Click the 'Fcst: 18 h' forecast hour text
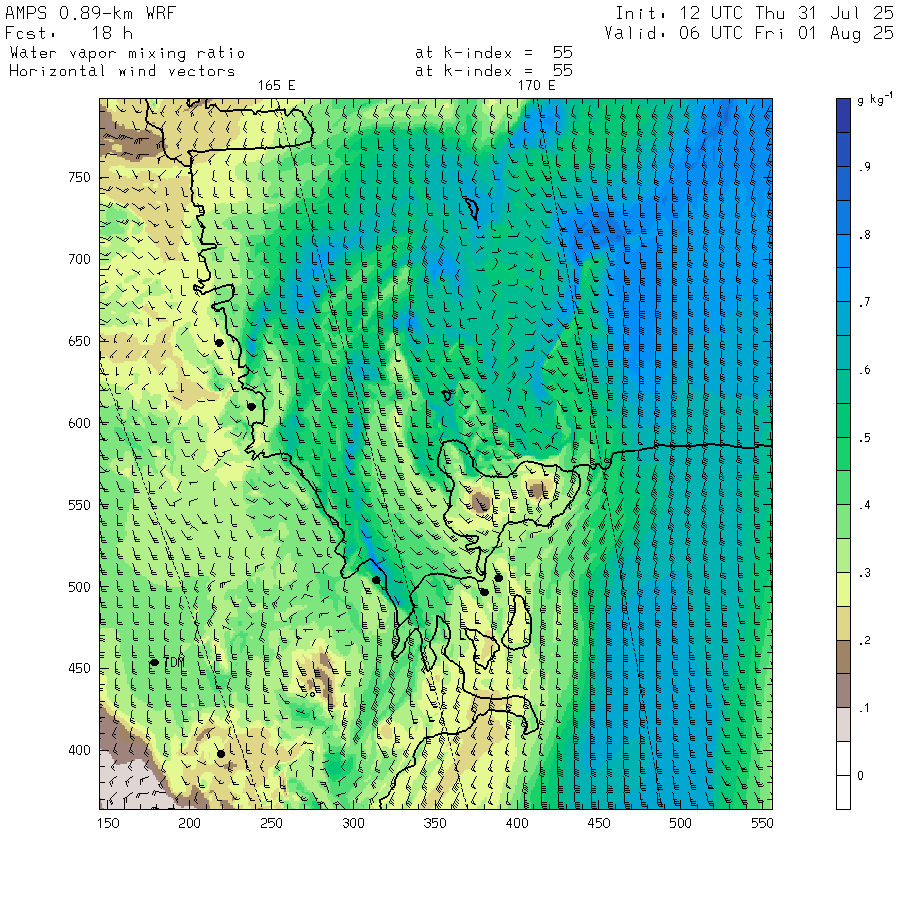 coord(69,33)
